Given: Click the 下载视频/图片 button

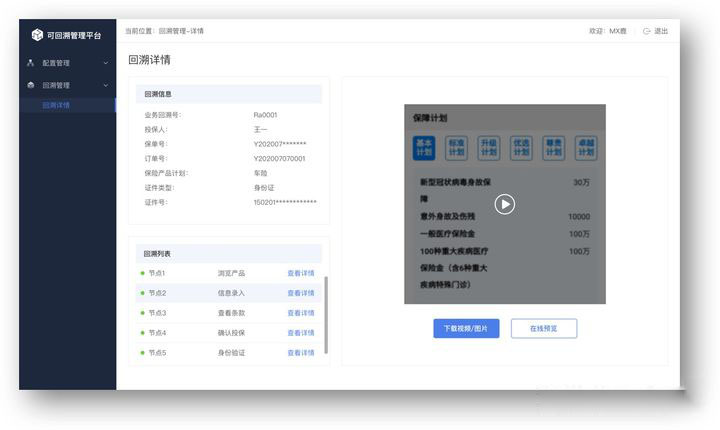Looking at the screenshot, I should click(x=466, y=328).
